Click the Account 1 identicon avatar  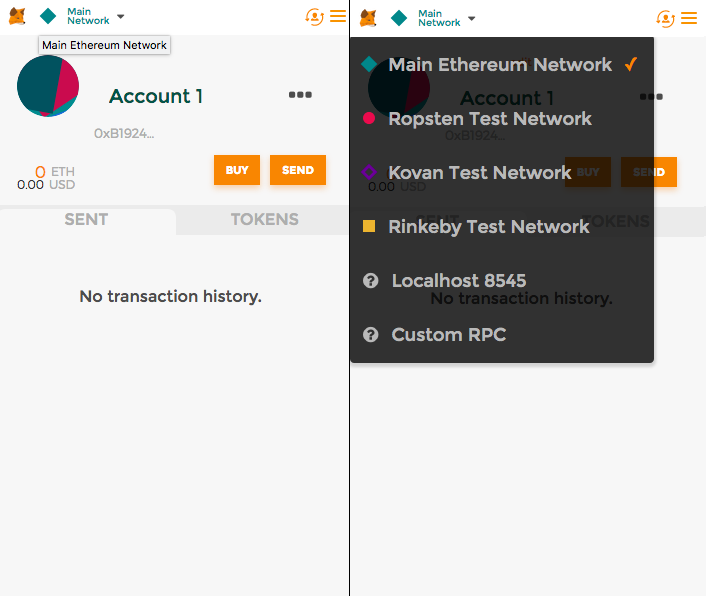[48, 86]
